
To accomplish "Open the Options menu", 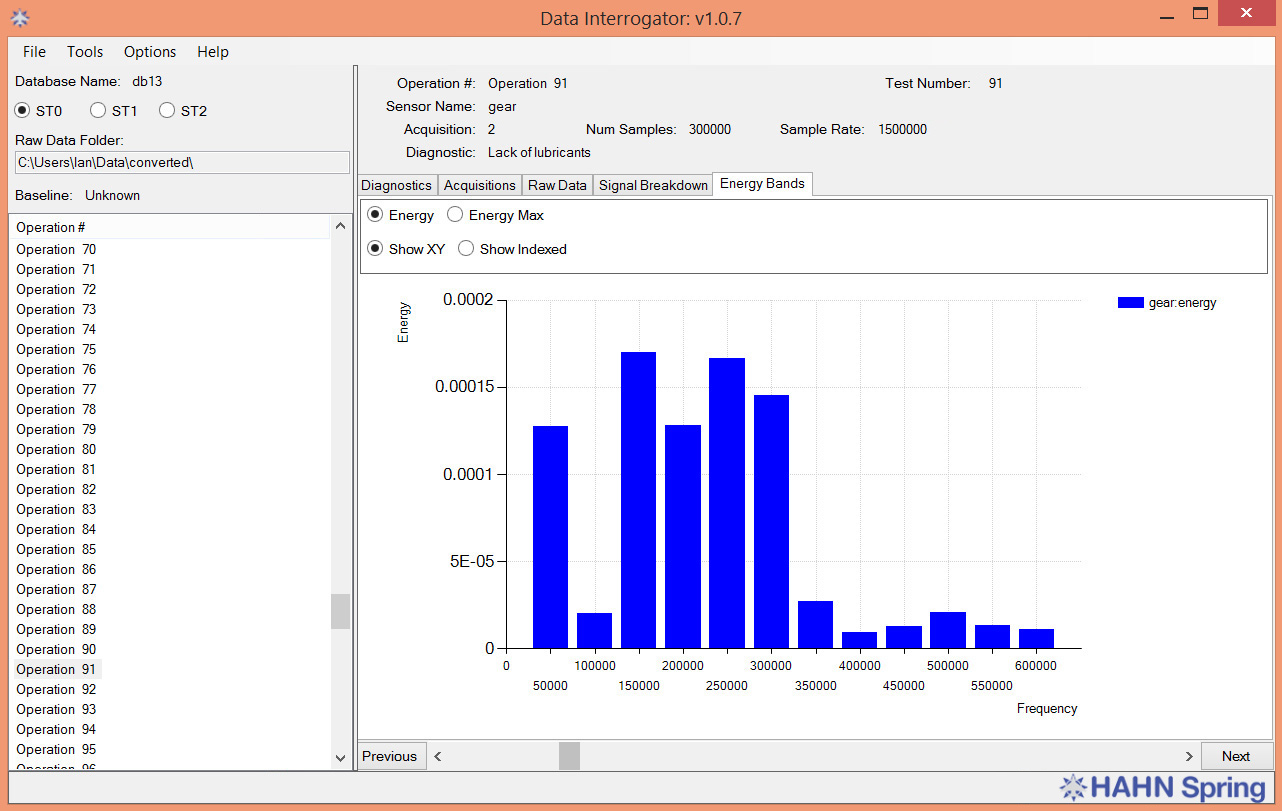I will 150,51.
